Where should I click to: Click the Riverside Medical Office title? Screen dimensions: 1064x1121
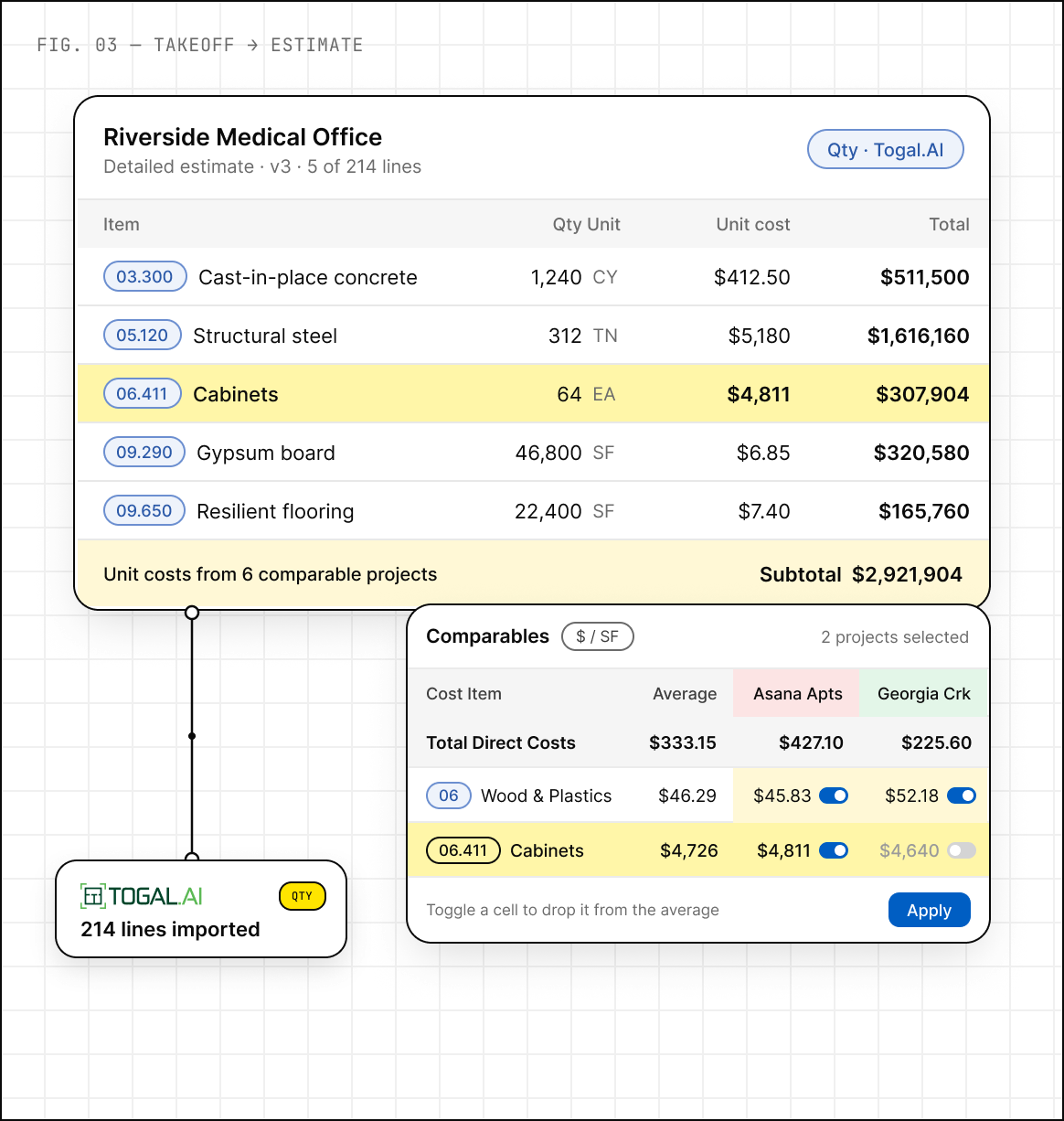click(243, 137)
